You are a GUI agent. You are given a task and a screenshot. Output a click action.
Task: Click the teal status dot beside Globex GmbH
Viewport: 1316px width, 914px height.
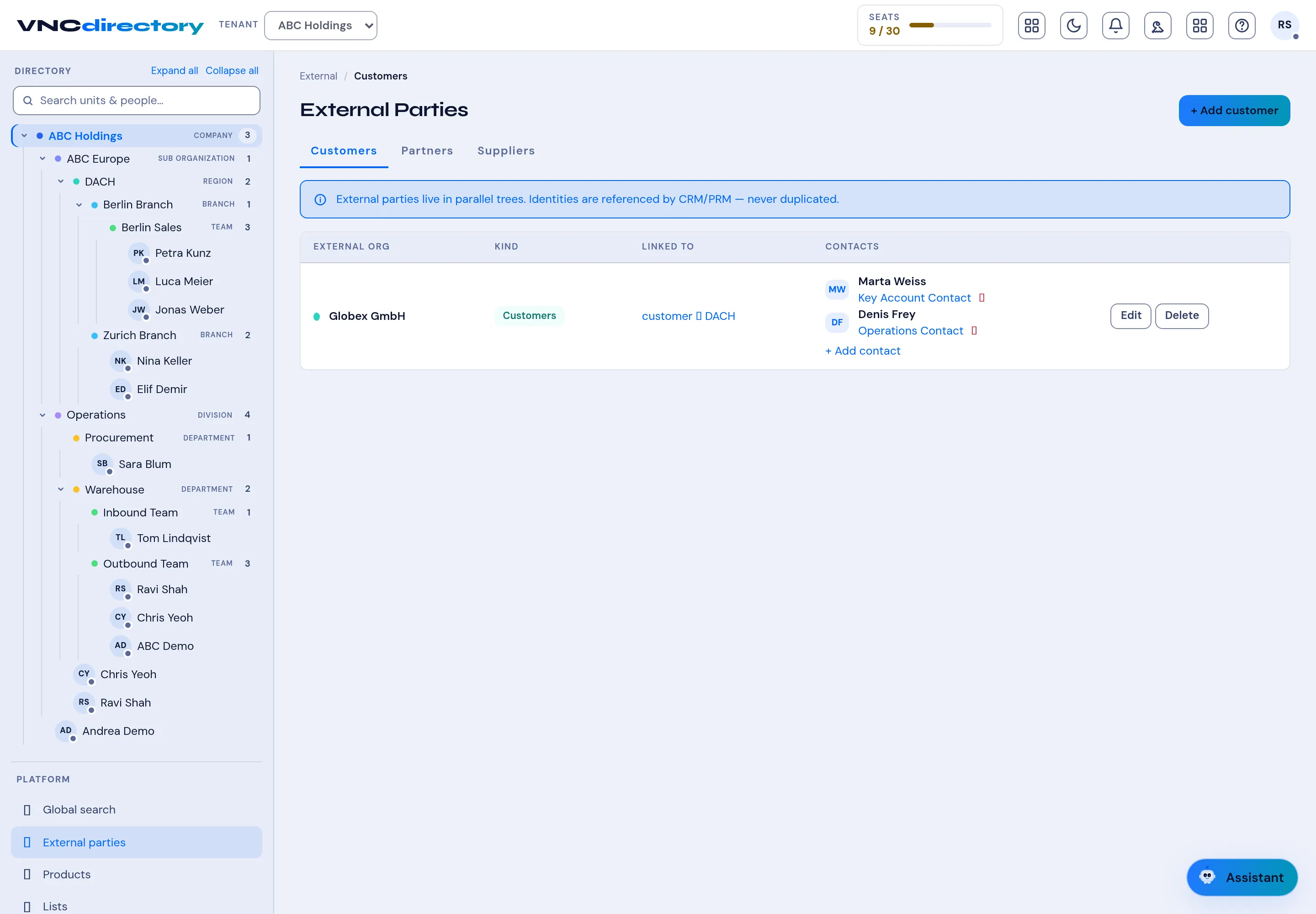tap(317, 317)
